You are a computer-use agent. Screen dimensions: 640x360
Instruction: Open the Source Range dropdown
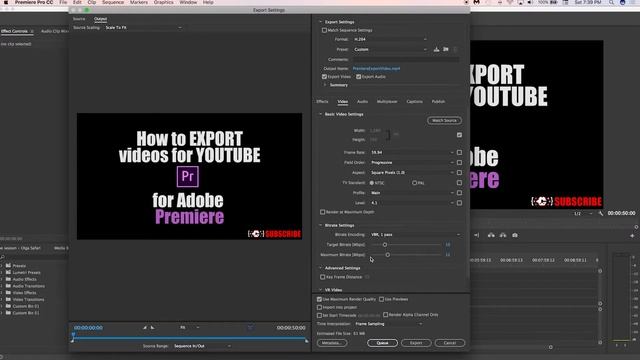pos(202,346)
